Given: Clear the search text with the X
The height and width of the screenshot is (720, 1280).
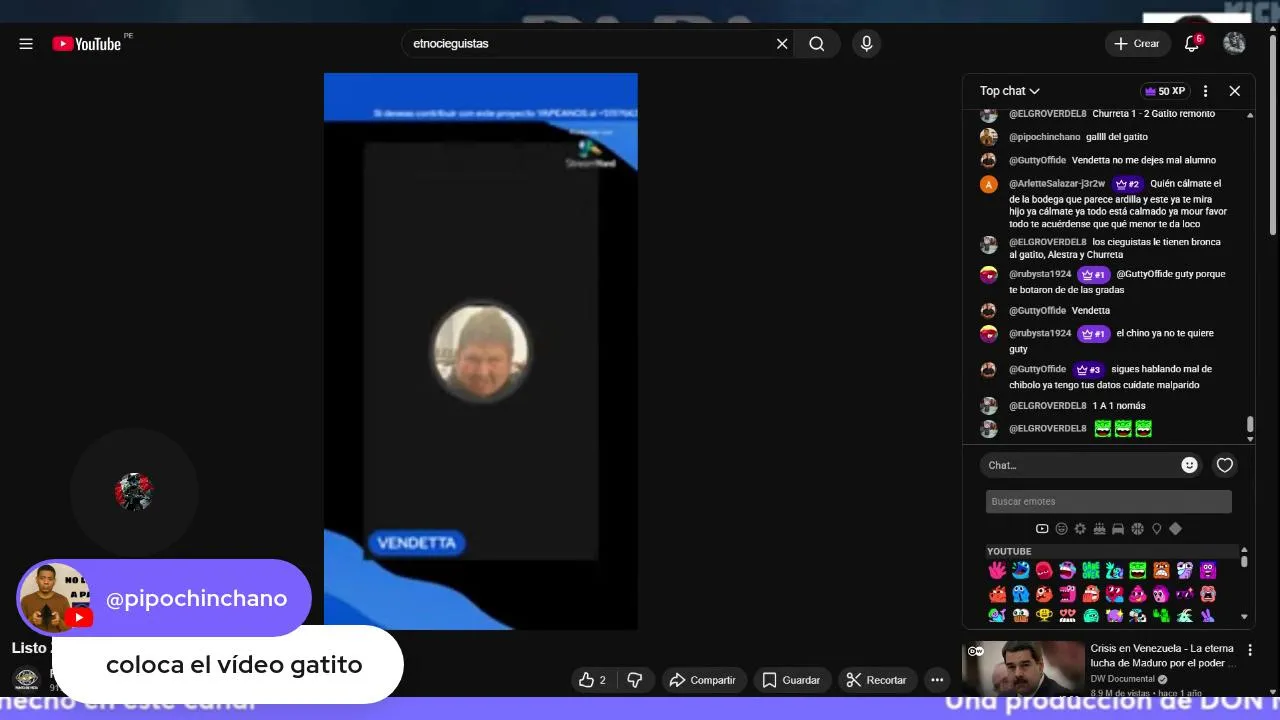Looking at the screenshot, I should (x=782, y=44).
